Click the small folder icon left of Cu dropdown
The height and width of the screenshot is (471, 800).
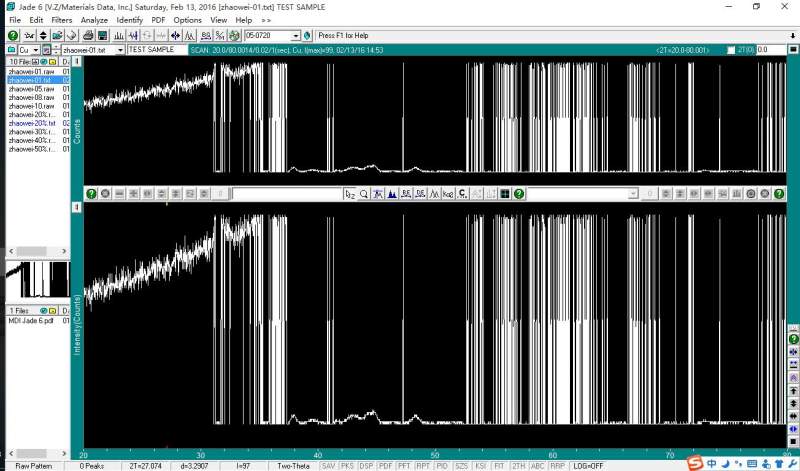point(12,50)
